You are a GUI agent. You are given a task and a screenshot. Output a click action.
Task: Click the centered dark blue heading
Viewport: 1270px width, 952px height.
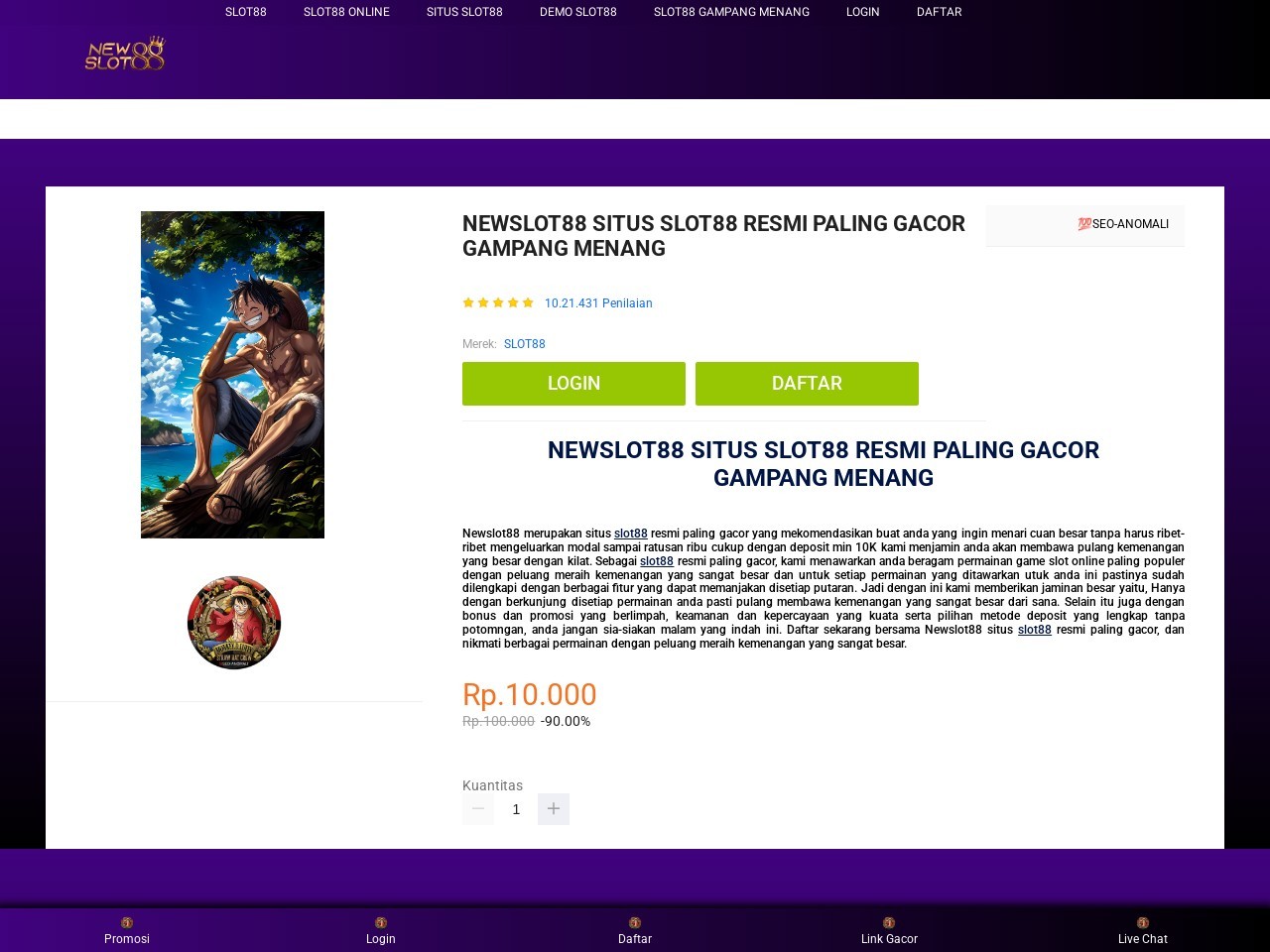point(824,464)
